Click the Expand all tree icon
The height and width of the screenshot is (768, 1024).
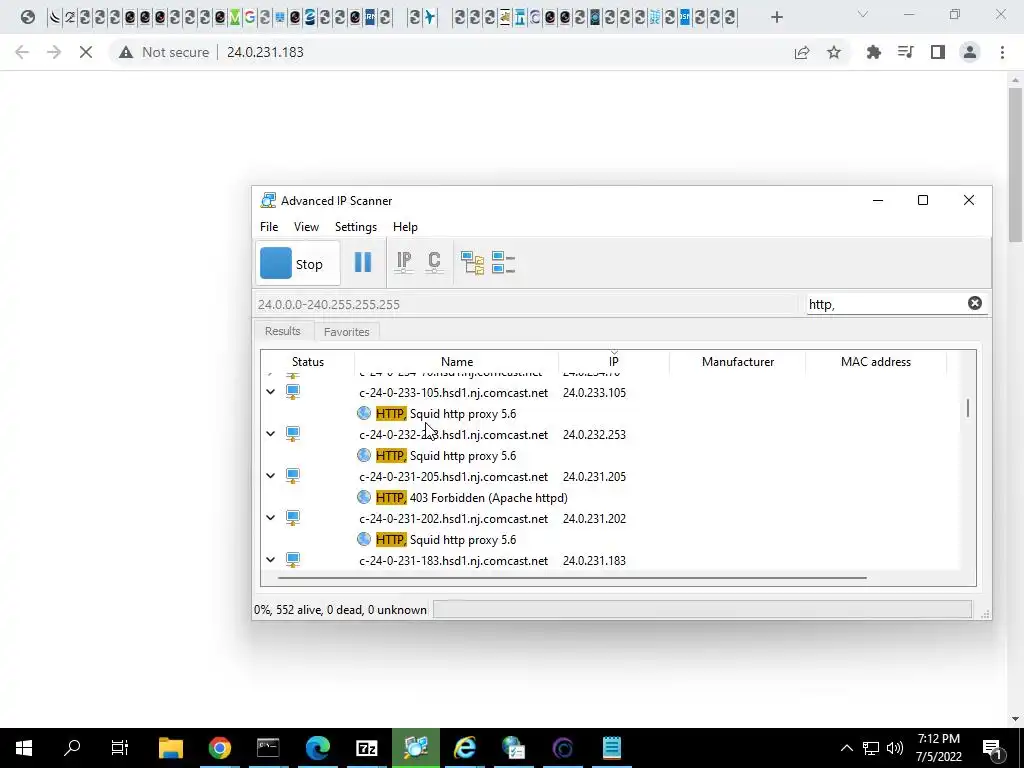tap(472, 263)
